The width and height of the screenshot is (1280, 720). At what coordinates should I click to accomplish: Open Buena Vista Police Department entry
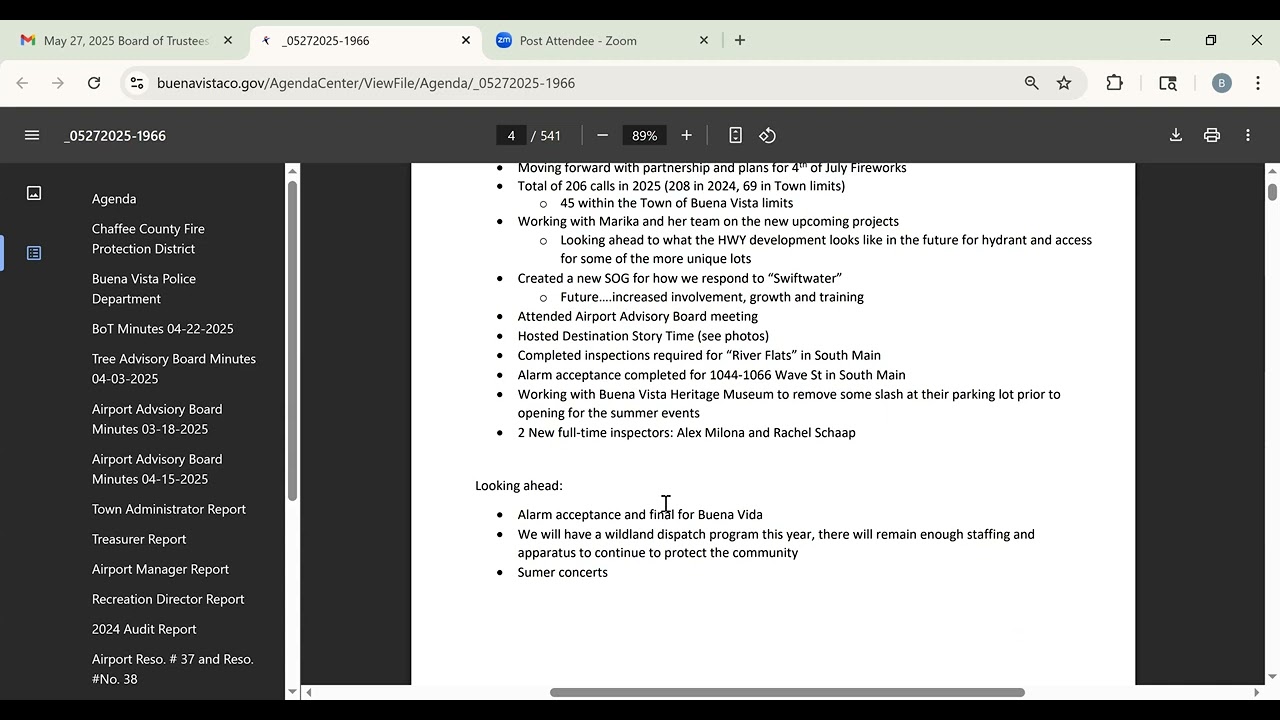pyautogui.click(x=144, y=289)
